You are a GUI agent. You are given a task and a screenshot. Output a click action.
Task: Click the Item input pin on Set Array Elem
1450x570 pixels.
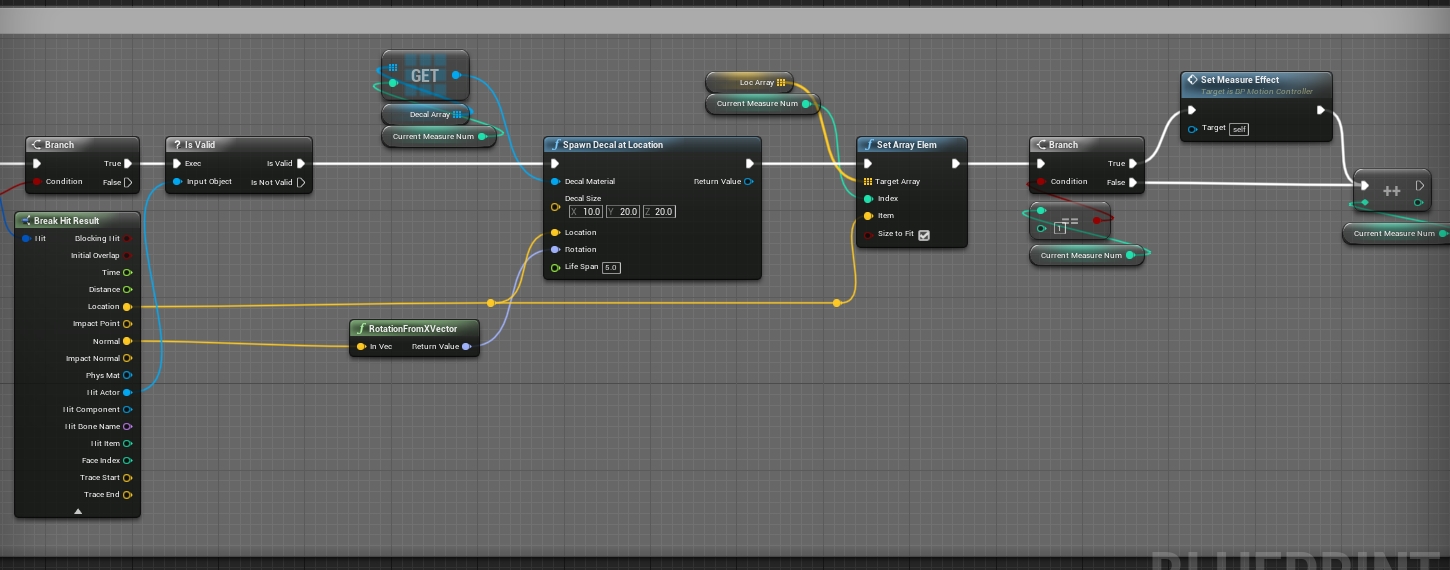click(x=867, y=215)
